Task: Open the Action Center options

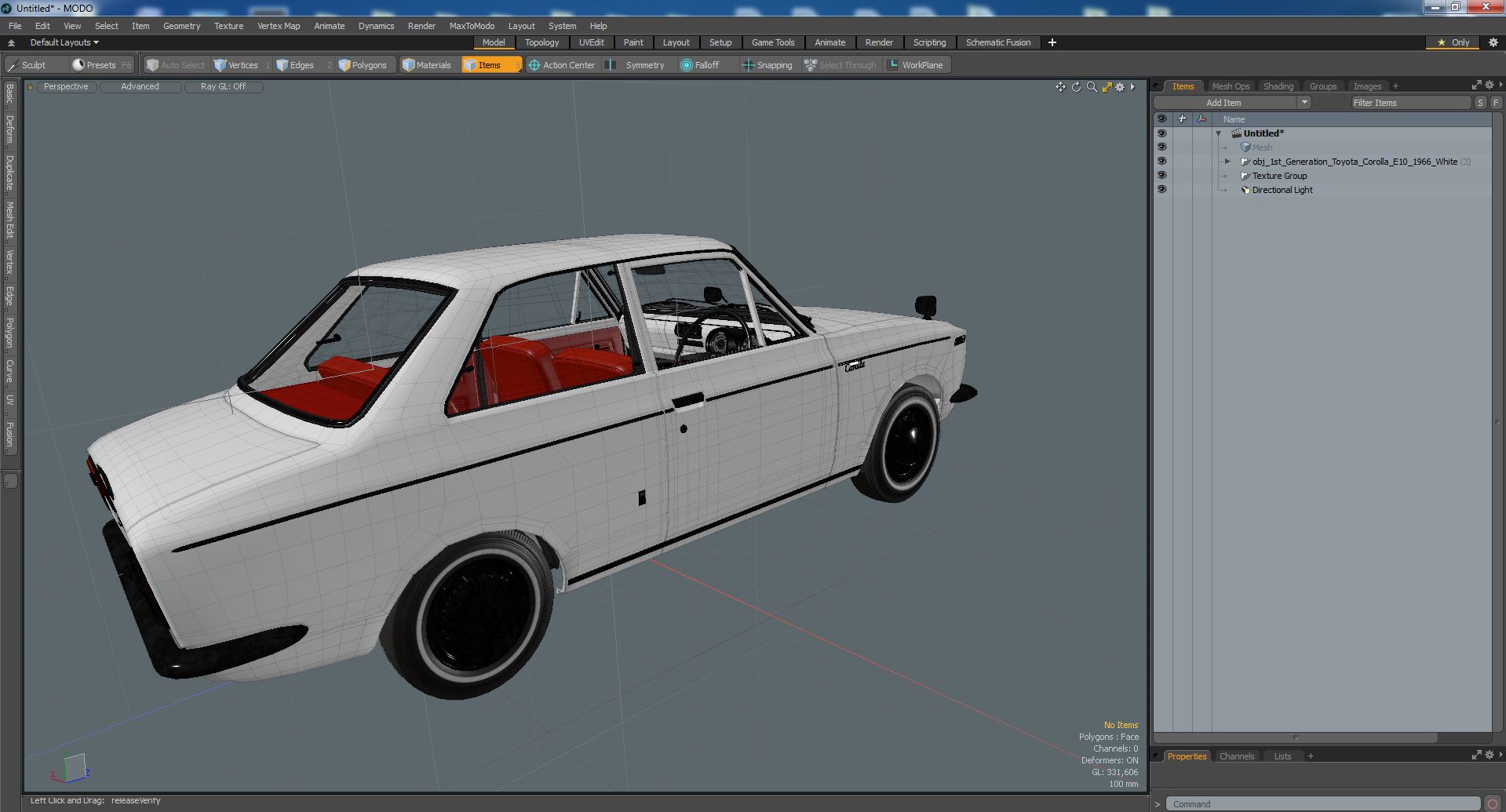Action: tap(562, 65)
